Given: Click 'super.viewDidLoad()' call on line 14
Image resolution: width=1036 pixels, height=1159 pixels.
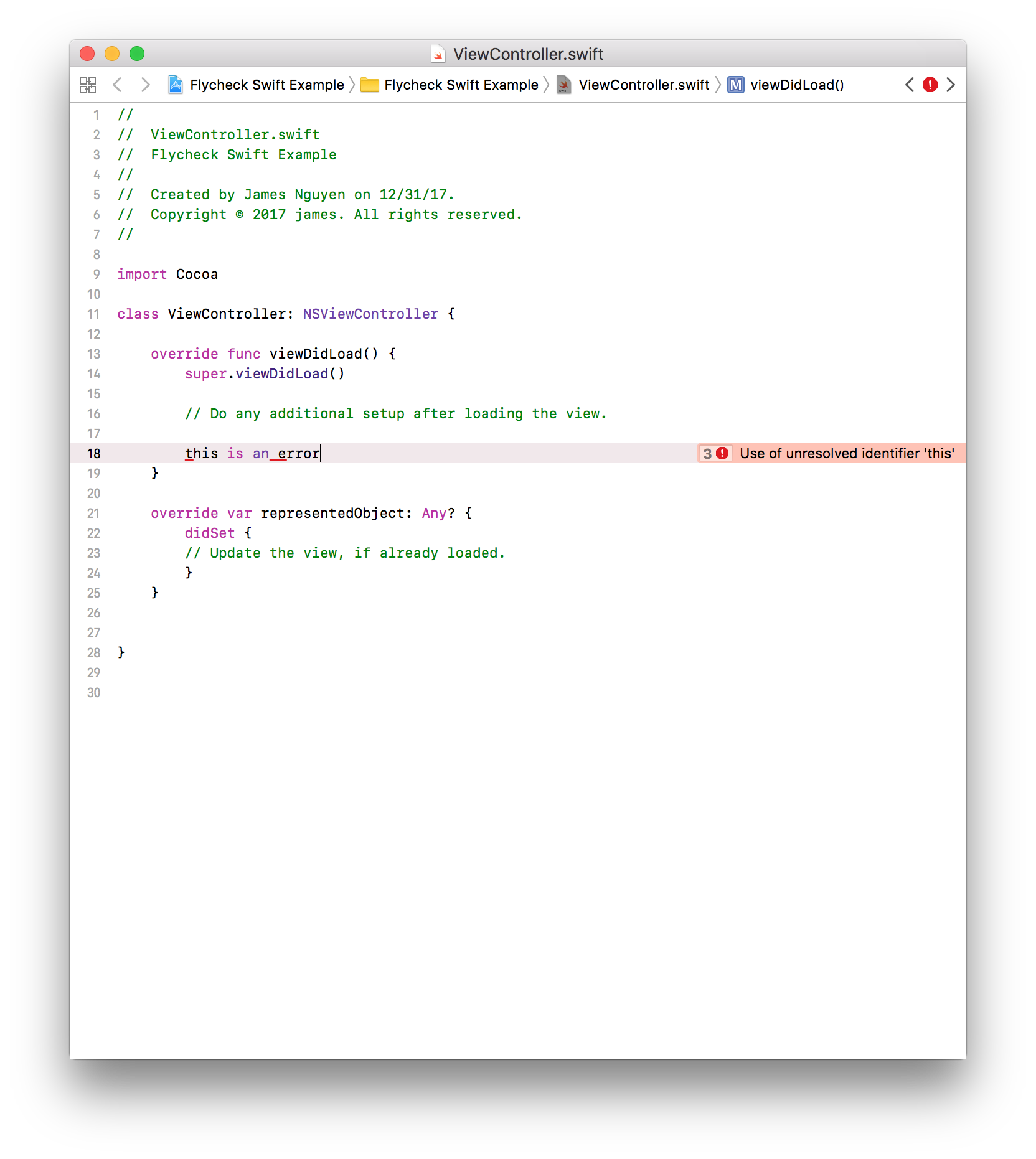Looking at the screenshot, I should 265,373.
